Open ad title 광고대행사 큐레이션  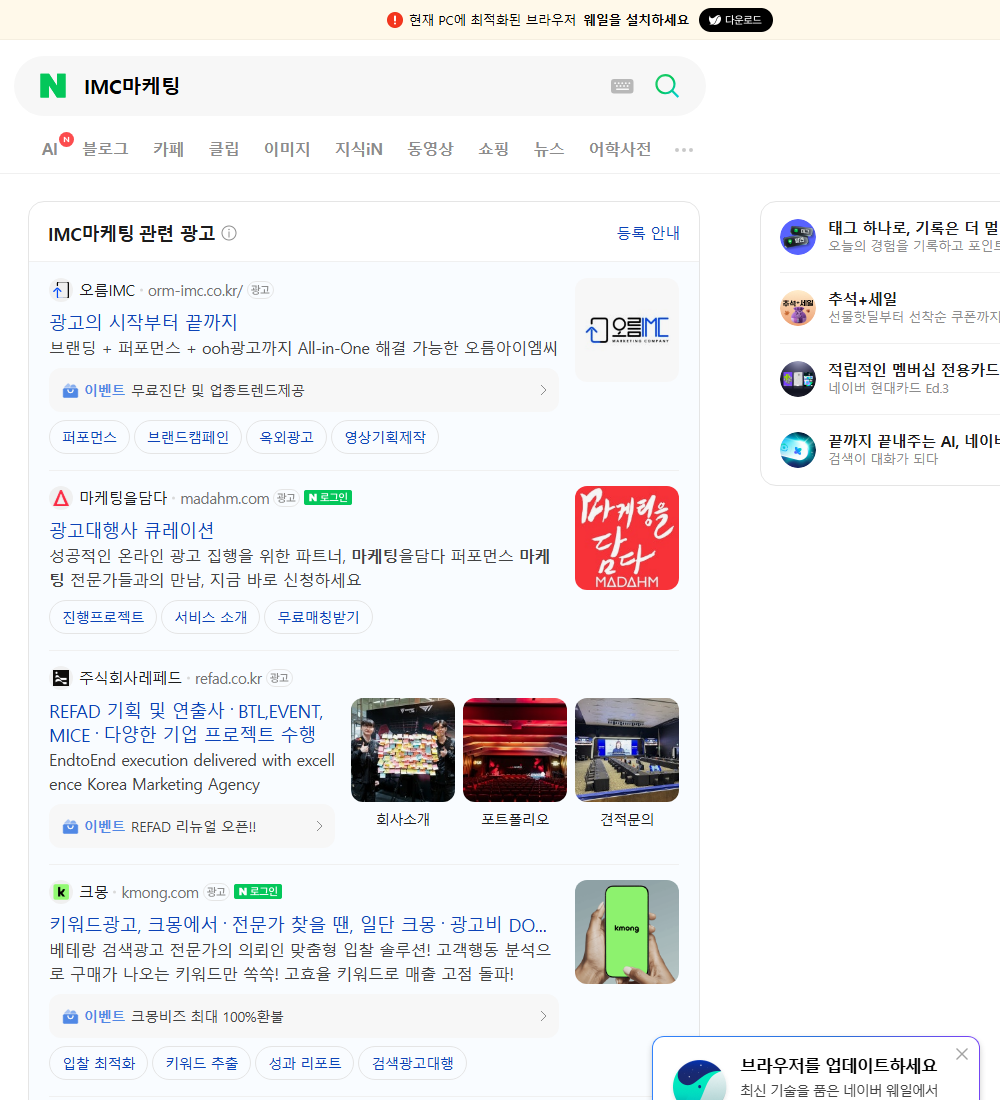point(132,530)
